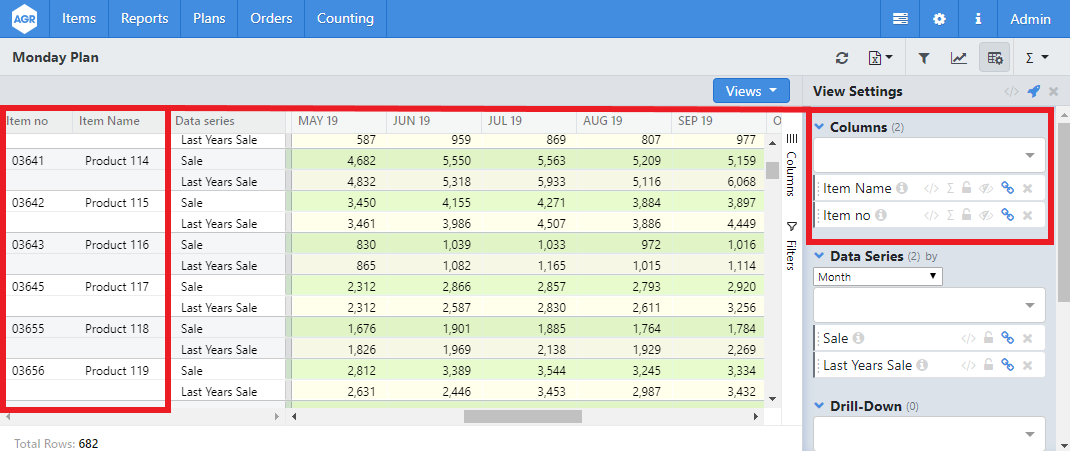Screen dimensions: 1070x451
Task: Open the Reports menu
Action: [x=144, y=19]
